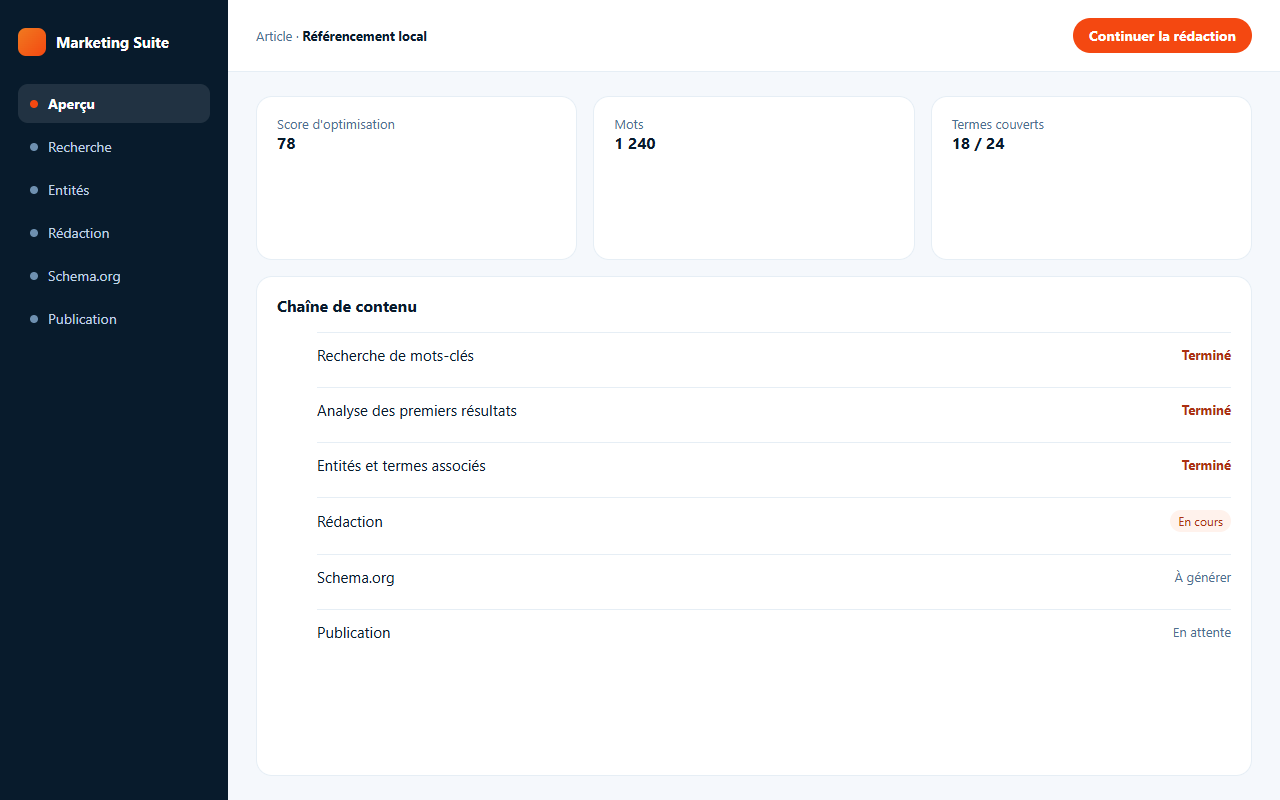The image size is (1280, 800).
Task: Click Terminé status for Analyse des premiers résultats
Action: 1206,410
